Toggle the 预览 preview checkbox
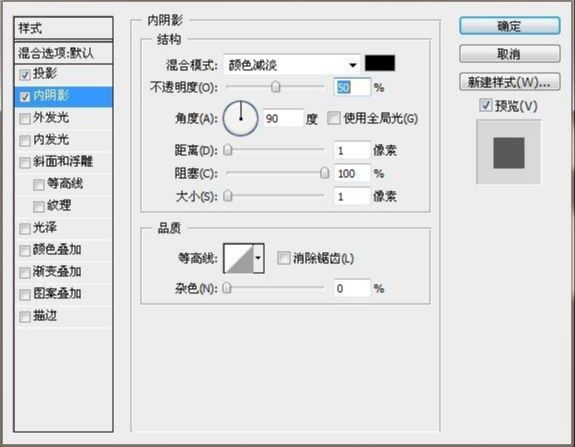 [486, 106]
